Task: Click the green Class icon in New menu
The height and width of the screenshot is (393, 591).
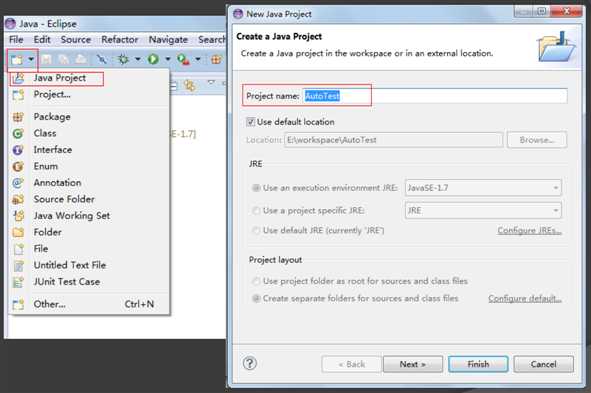Action: 18,133
